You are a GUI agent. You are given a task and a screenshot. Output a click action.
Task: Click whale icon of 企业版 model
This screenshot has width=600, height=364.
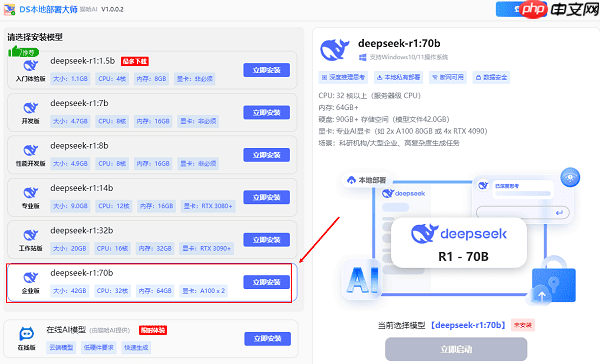(x=31, y=277)
